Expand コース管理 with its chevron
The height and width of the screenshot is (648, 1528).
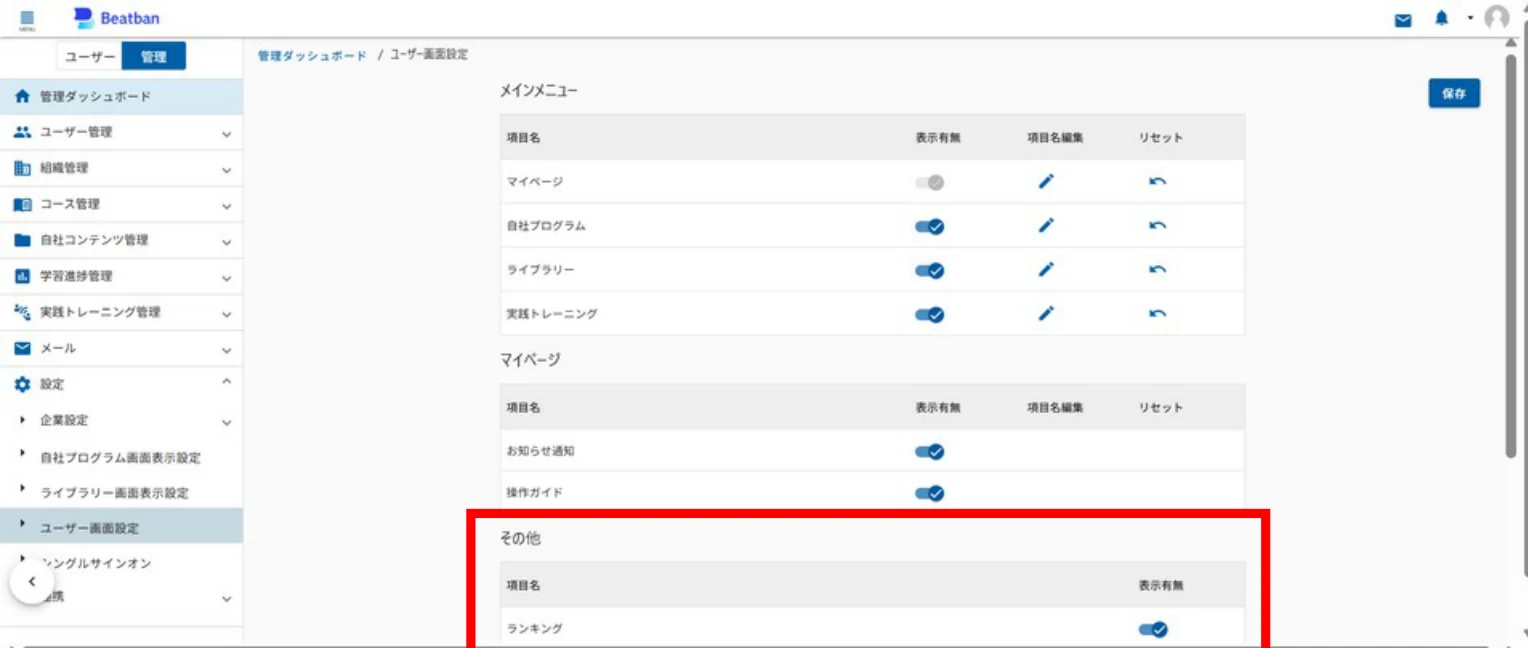tap(227, 206)
